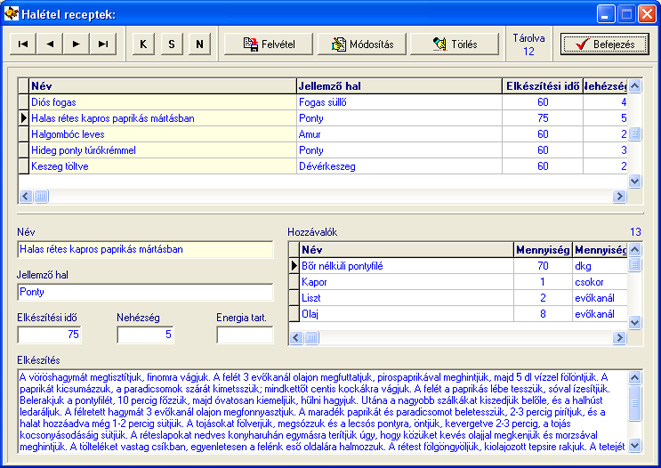Minimize the Halétel receptek window
The image size is (661, 468).
pyautogui.click(x=605, y=14)
